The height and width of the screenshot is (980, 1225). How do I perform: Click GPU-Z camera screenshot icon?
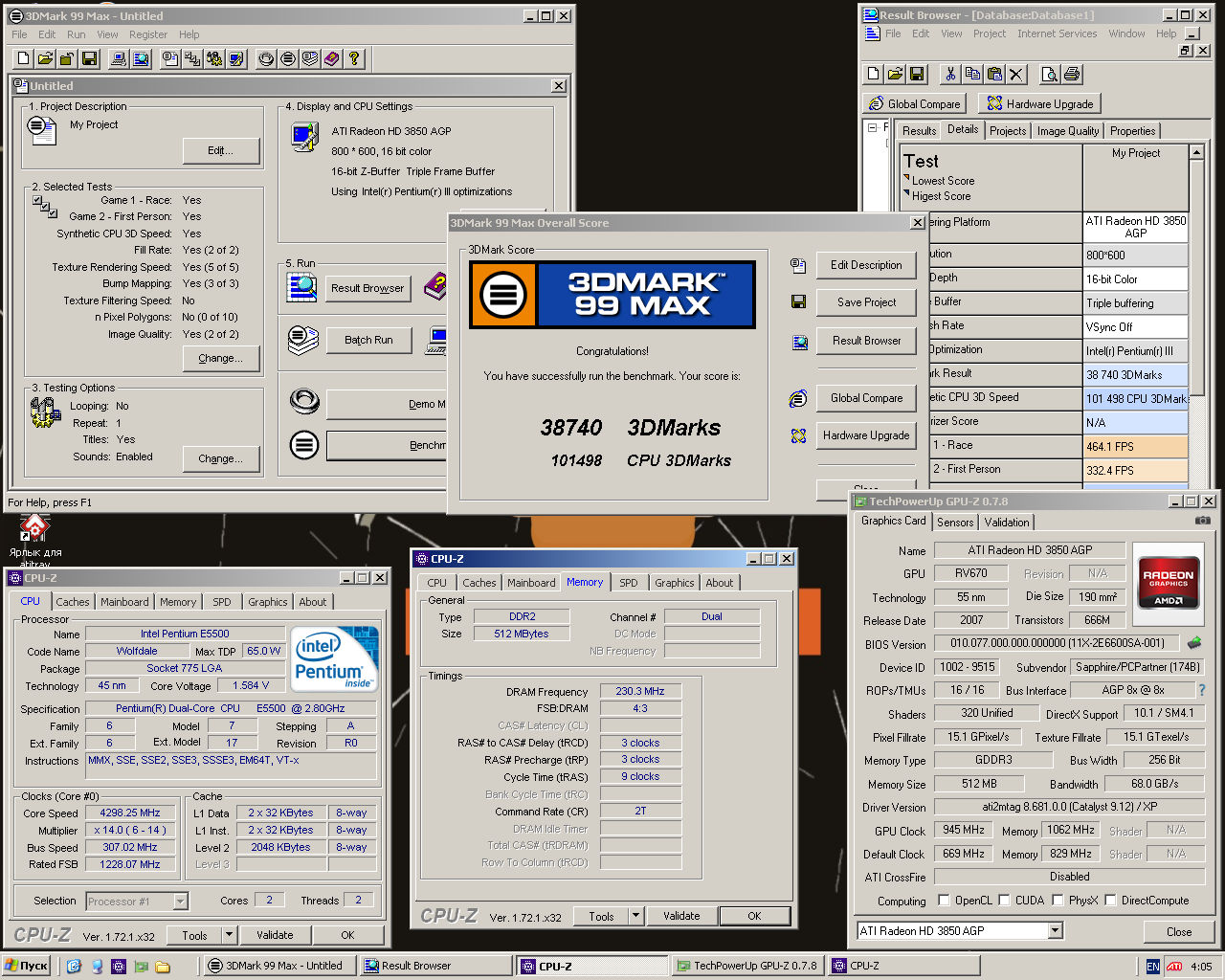(x=1203, y=521)
